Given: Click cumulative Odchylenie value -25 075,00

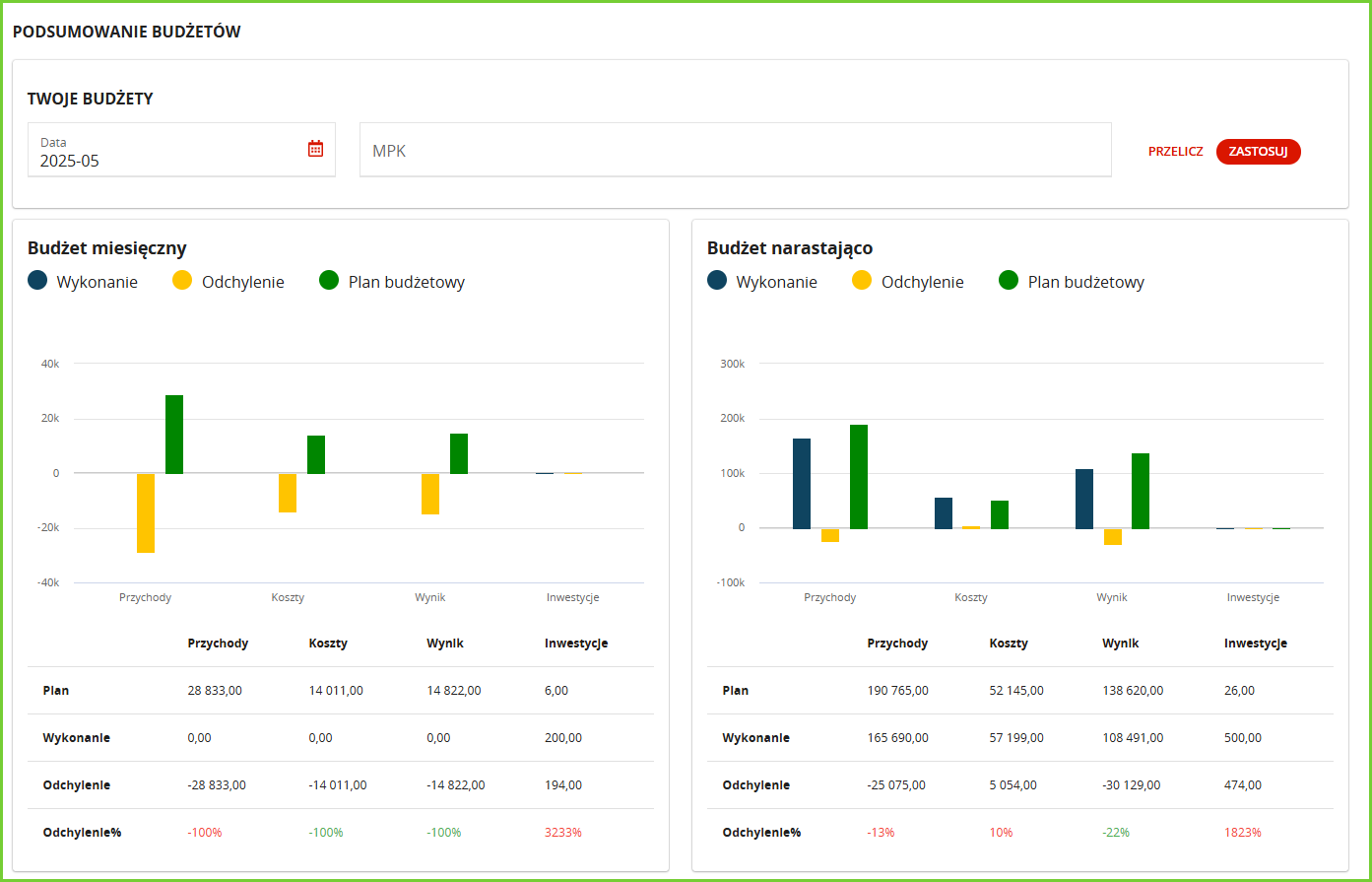Looking at the screenshot, I should 896,785.
